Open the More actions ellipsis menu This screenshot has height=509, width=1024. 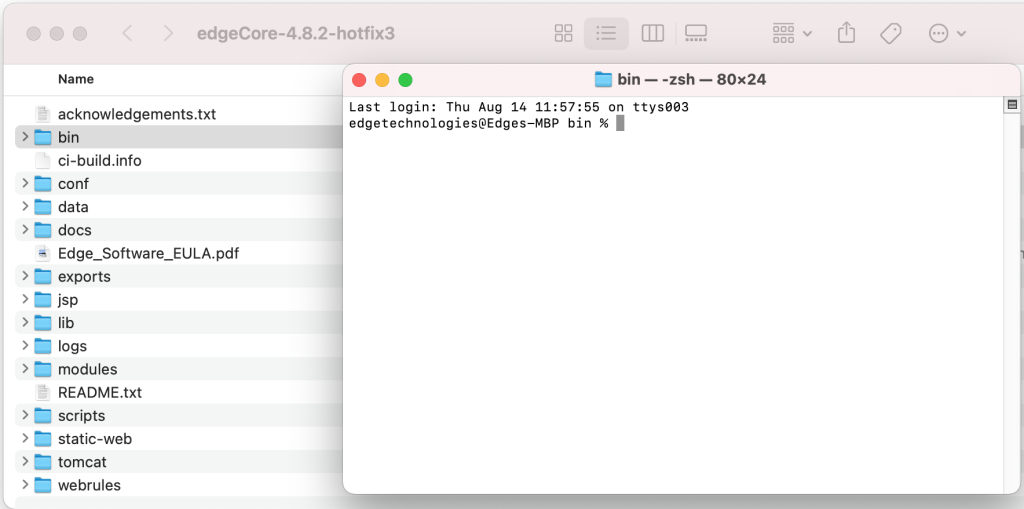point(946,33)
